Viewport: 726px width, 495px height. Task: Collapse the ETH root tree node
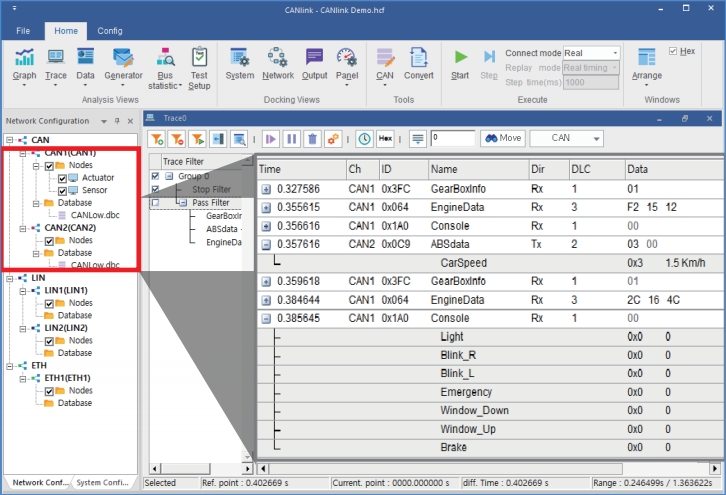tap(10, 366)
